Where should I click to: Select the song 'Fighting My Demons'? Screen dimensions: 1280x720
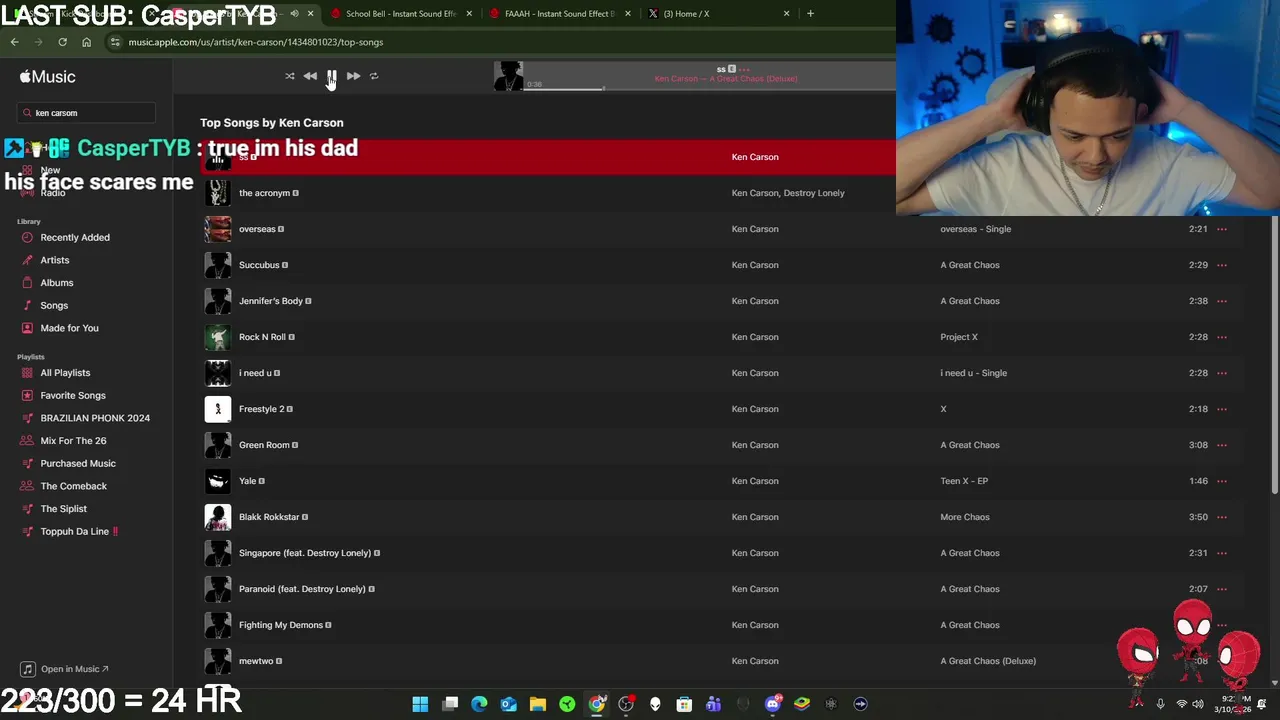(281, 625)
